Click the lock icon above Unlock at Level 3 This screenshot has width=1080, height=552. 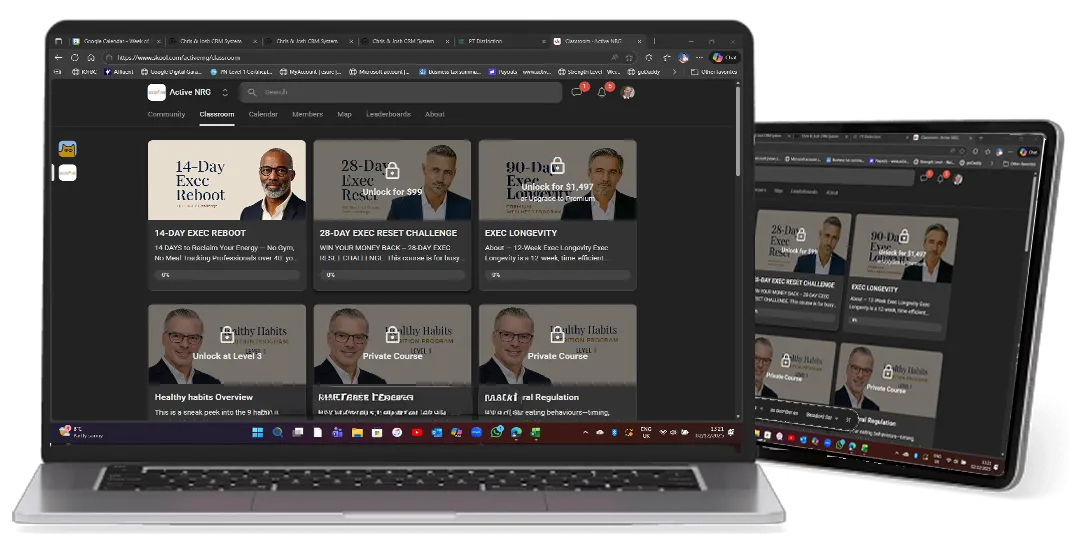(x=227, y=335)
